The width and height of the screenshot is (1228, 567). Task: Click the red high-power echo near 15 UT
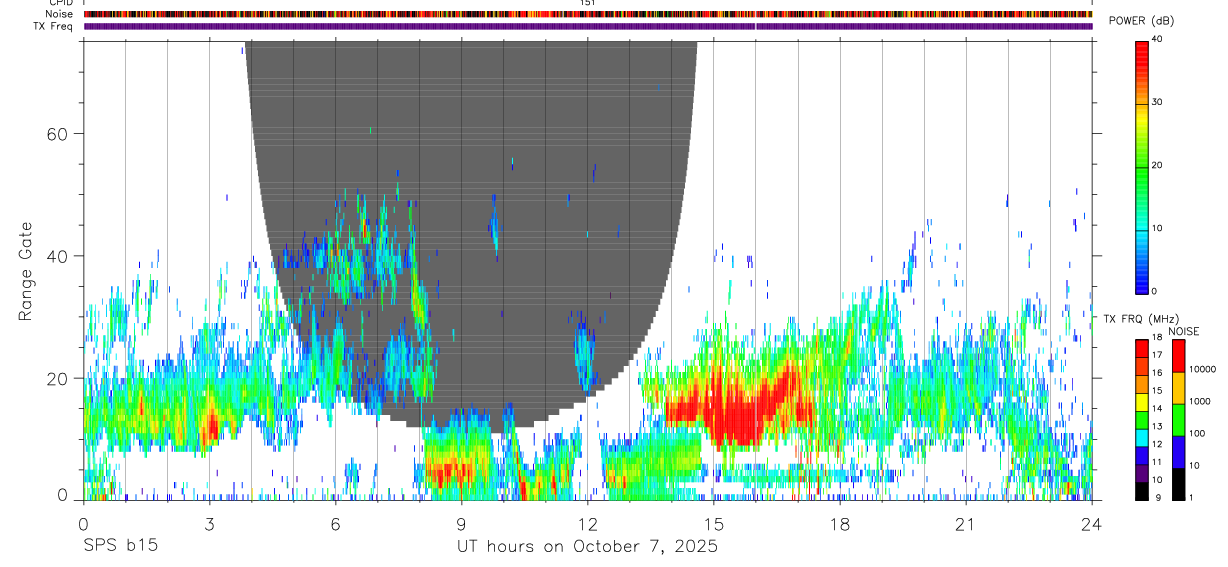(x=735, y=405)
